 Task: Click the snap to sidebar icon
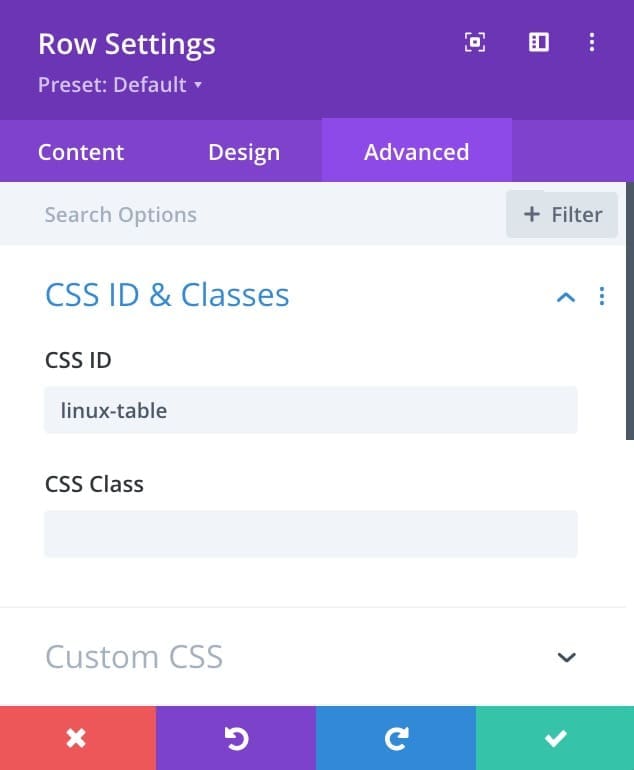pyautogui.click(x=539, y=42)
